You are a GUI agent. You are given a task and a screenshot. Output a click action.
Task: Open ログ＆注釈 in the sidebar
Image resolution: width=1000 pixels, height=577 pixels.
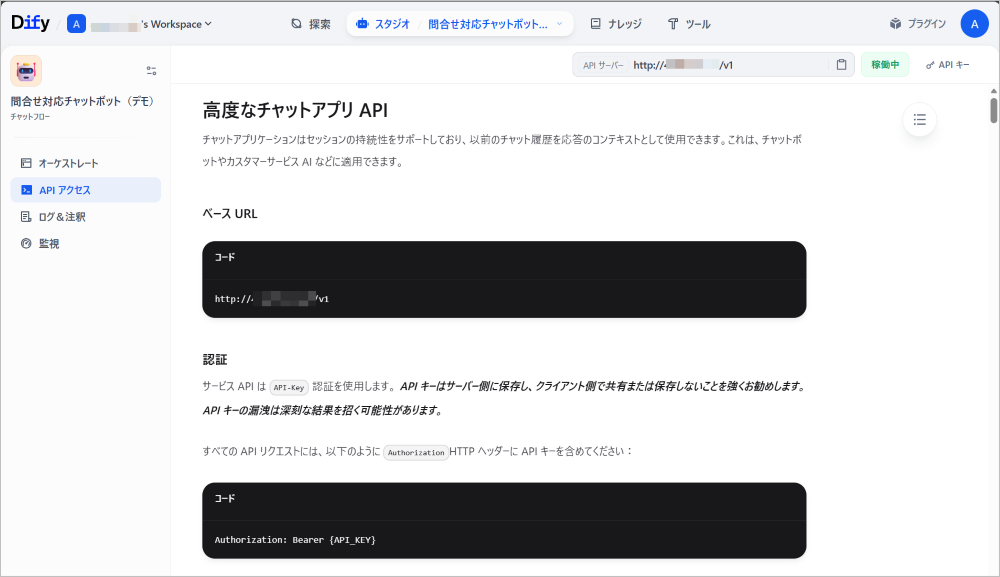62,217
